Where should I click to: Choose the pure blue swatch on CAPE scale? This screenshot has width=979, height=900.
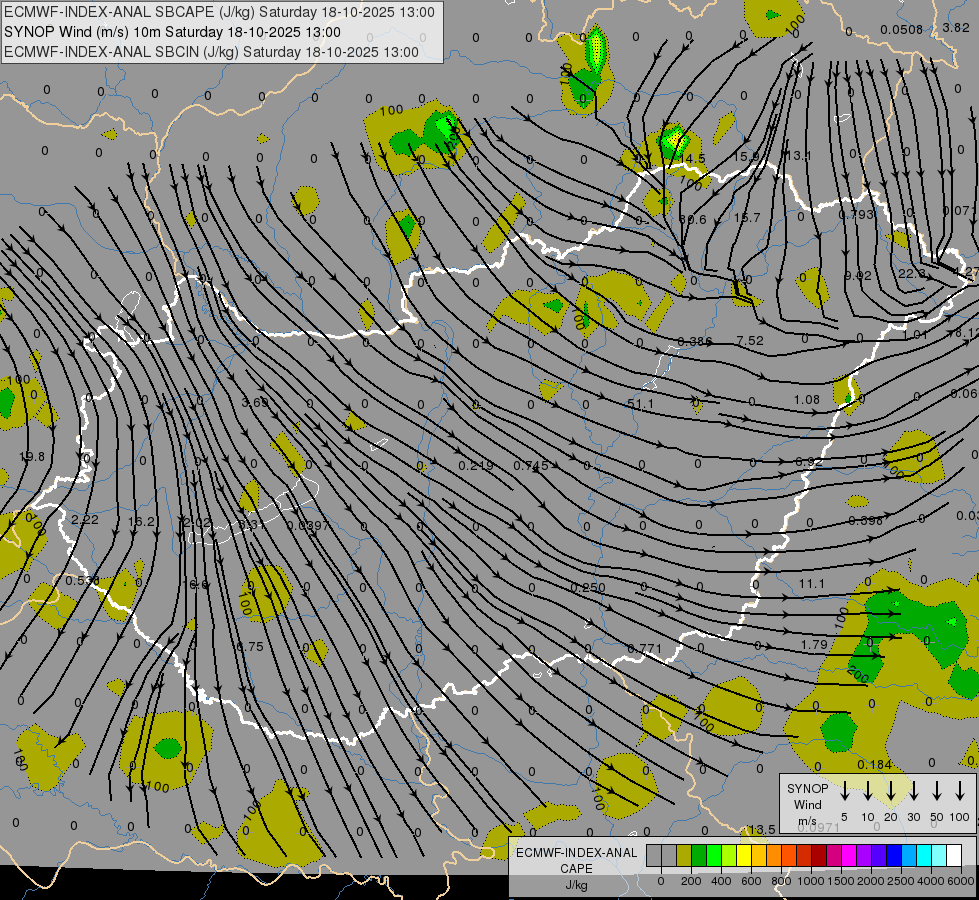click(894, 856)
